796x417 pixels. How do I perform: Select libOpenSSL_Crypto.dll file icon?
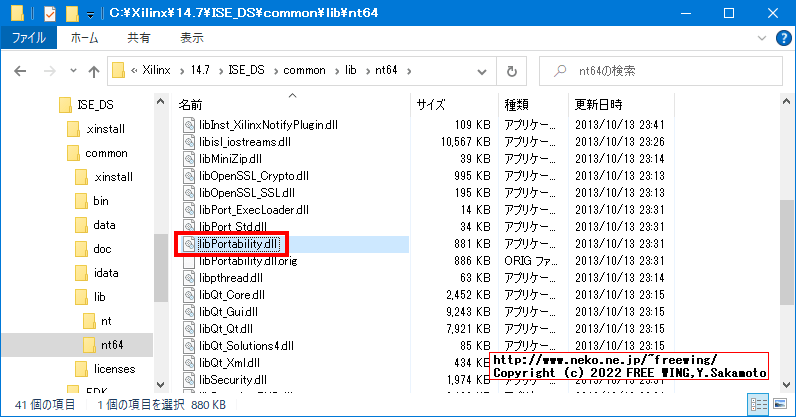coord(189,176)
